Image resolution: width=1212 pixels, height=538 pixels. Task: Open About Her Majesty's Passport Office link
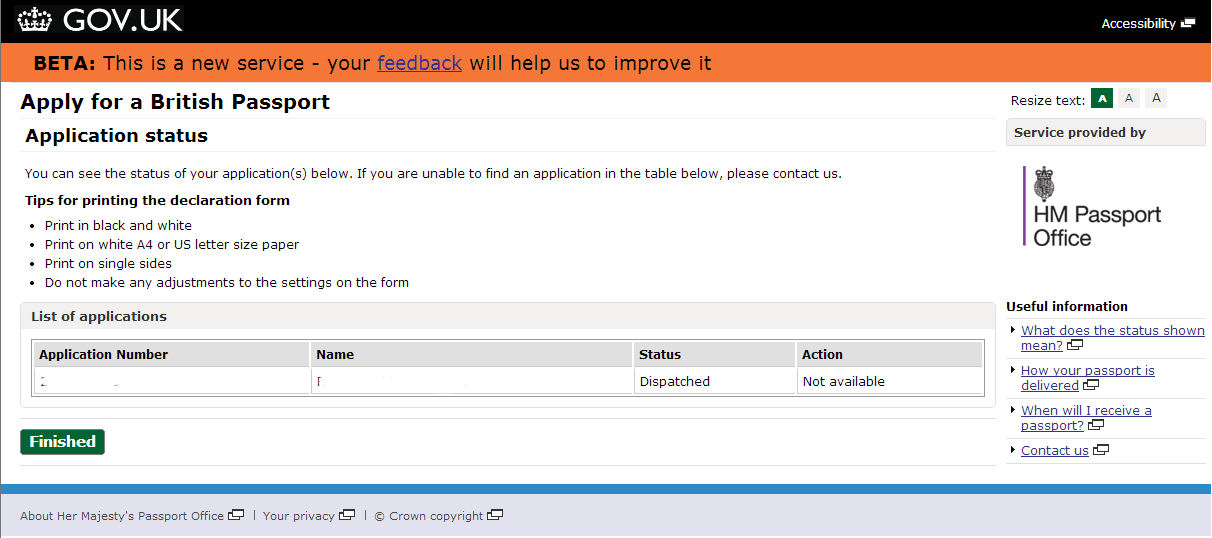(122, 516)
